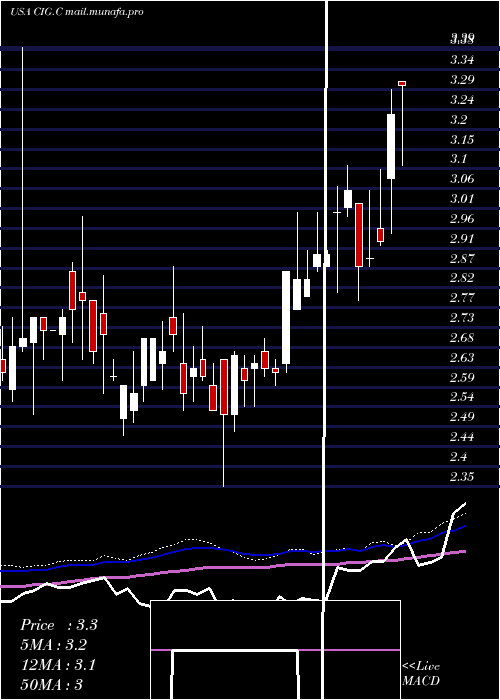Click the latest small red candle near 3.29
The width and height of the screenshot is (500, 700).
click(402, 83)
